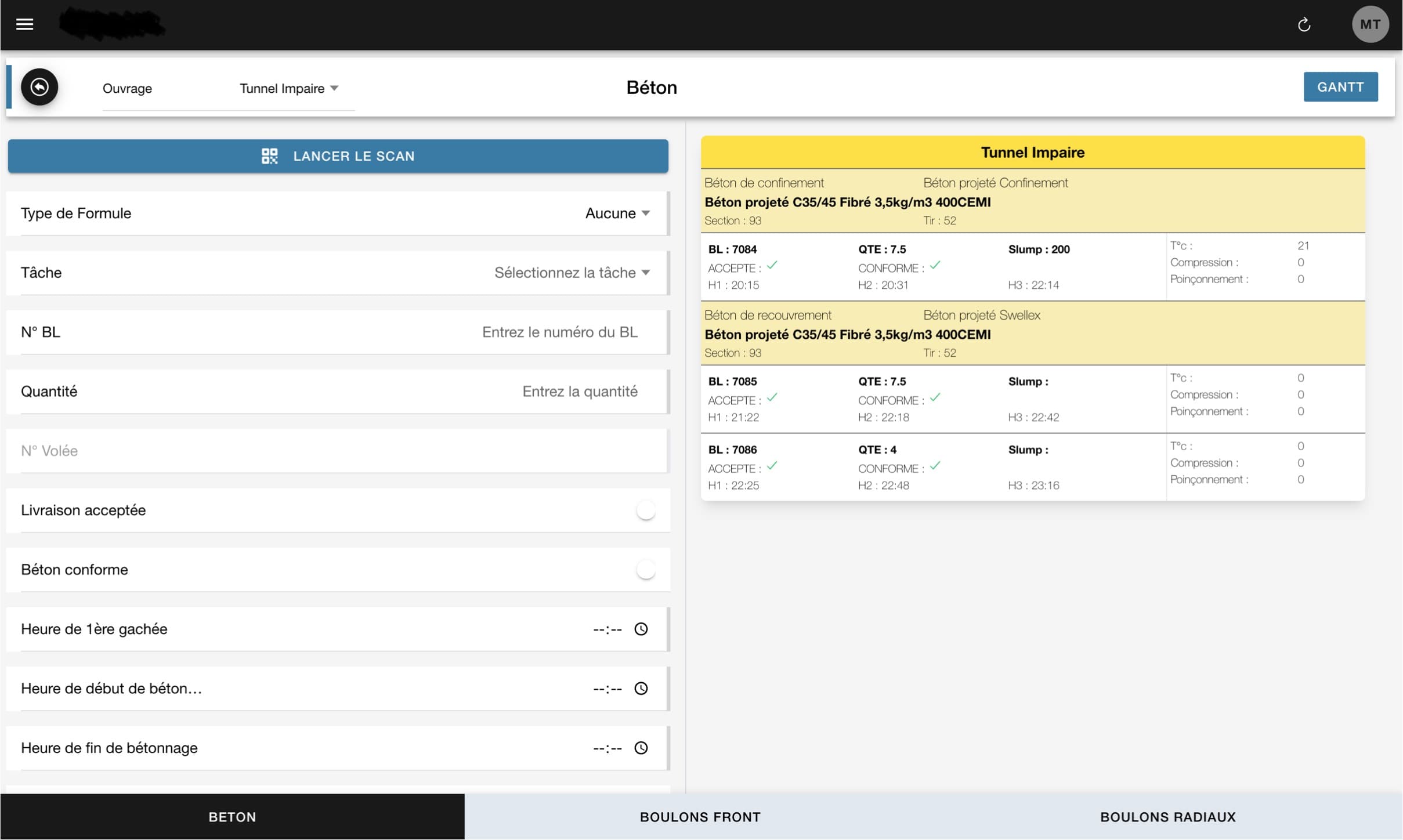Click the QR code scan icon
The width and height of the screenshot is (1403, 840).
269,156
